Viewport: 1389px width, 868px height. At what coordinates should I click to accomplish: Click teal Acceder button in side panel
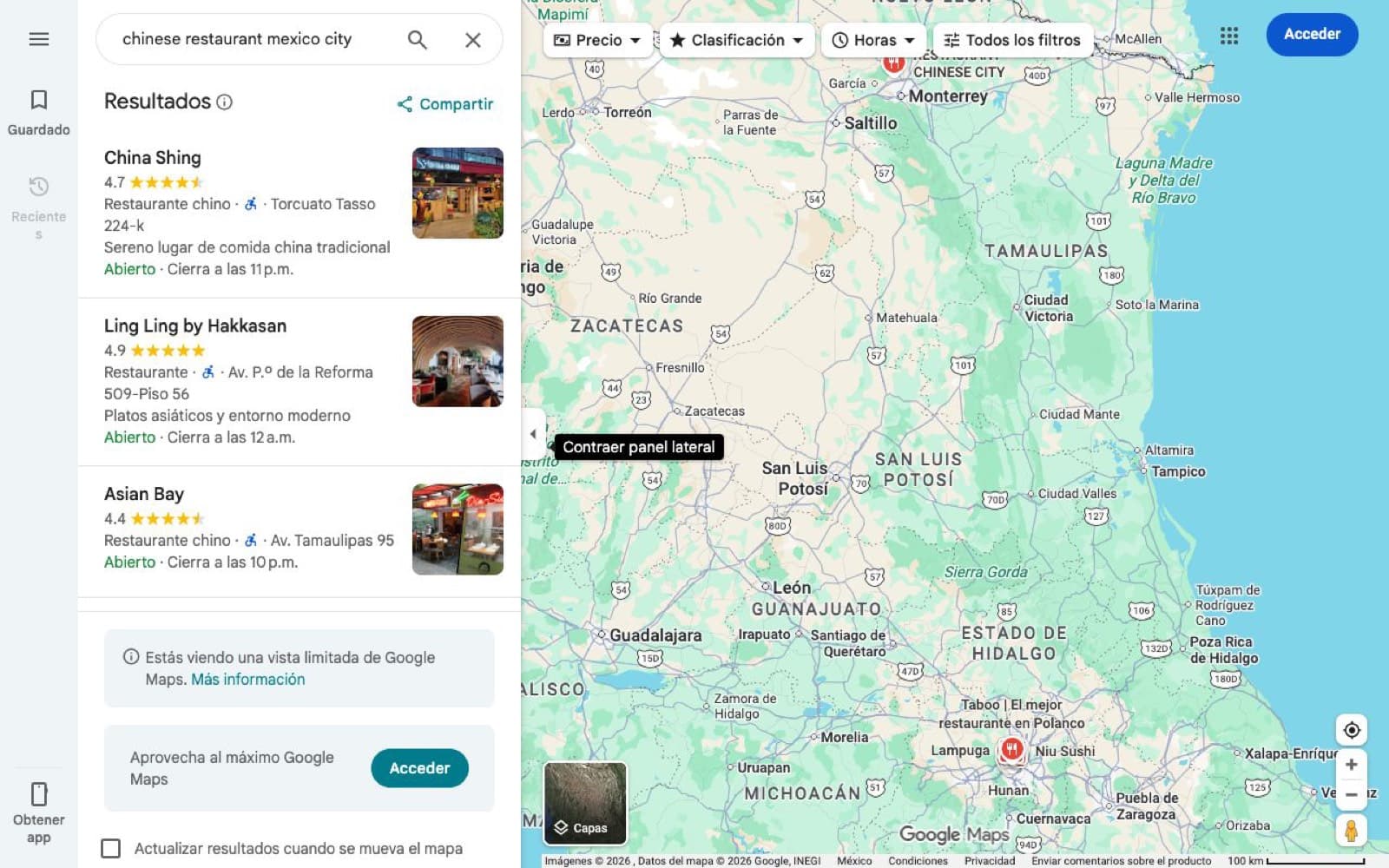419,768
